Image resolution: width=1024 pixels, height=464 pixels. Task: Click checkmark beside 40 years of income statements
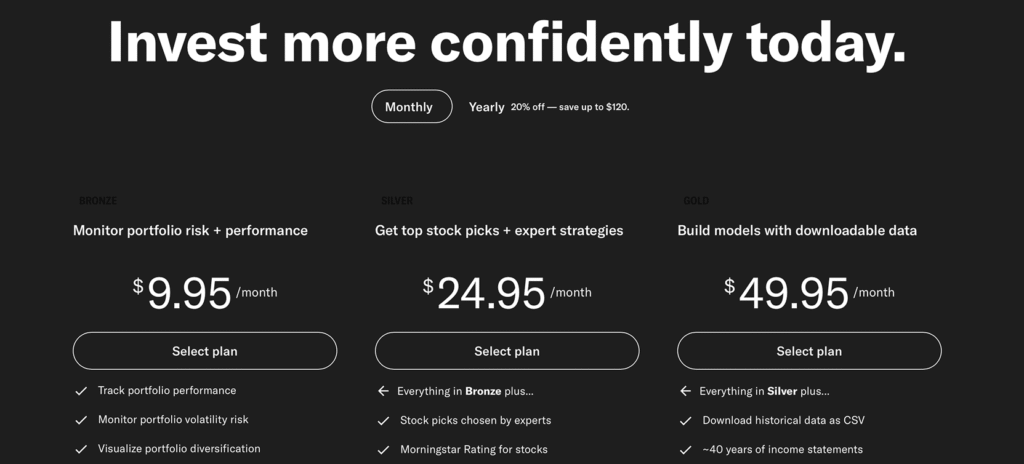(x=685, y=450)
